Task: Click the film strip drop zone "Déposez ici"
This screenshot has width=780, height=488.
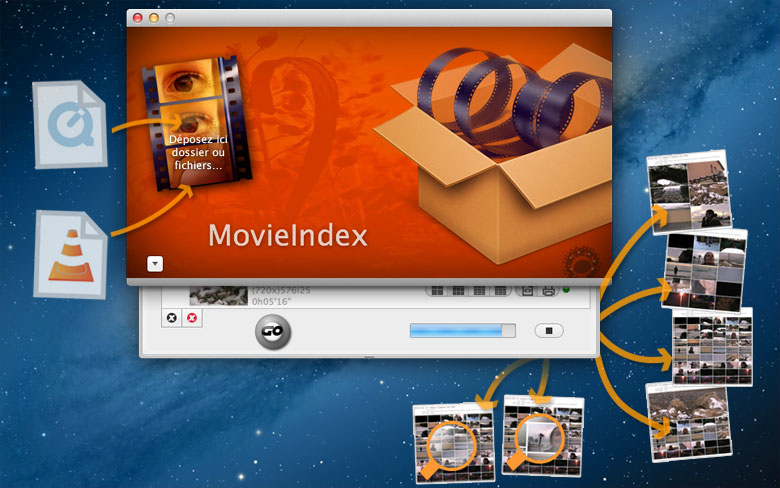Action: coord(196,123)
